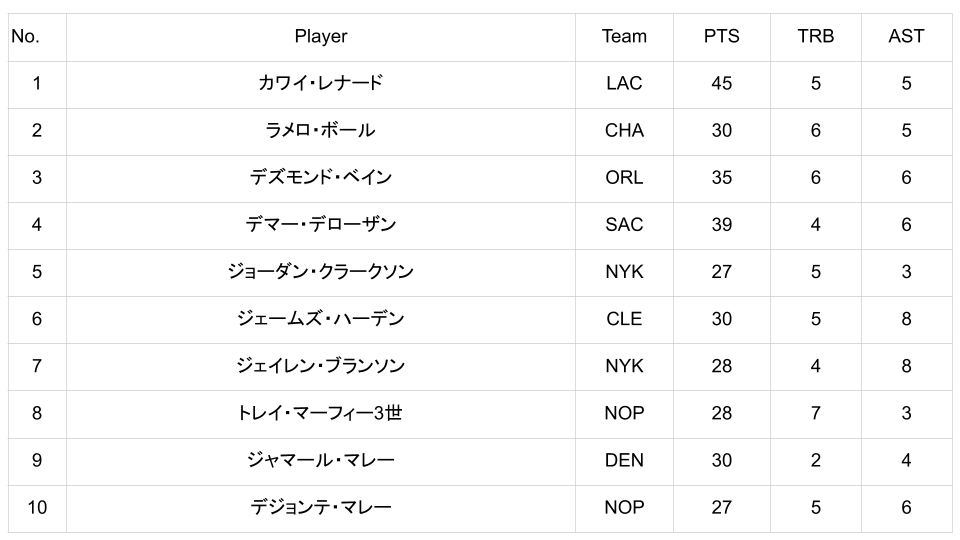This screenshot has height=540, width=960.
Task: Click player name カワイ・レナード
Action: coord(320,84)
